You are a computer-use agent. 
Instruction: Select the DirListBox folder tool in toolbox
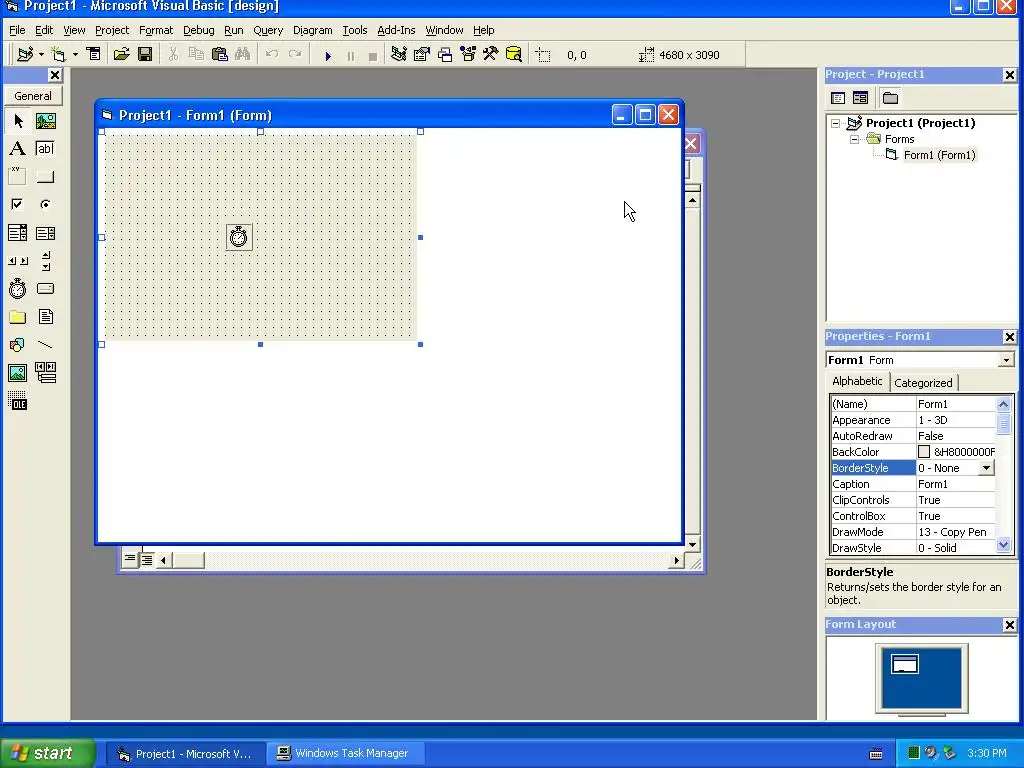coord(18,317)
